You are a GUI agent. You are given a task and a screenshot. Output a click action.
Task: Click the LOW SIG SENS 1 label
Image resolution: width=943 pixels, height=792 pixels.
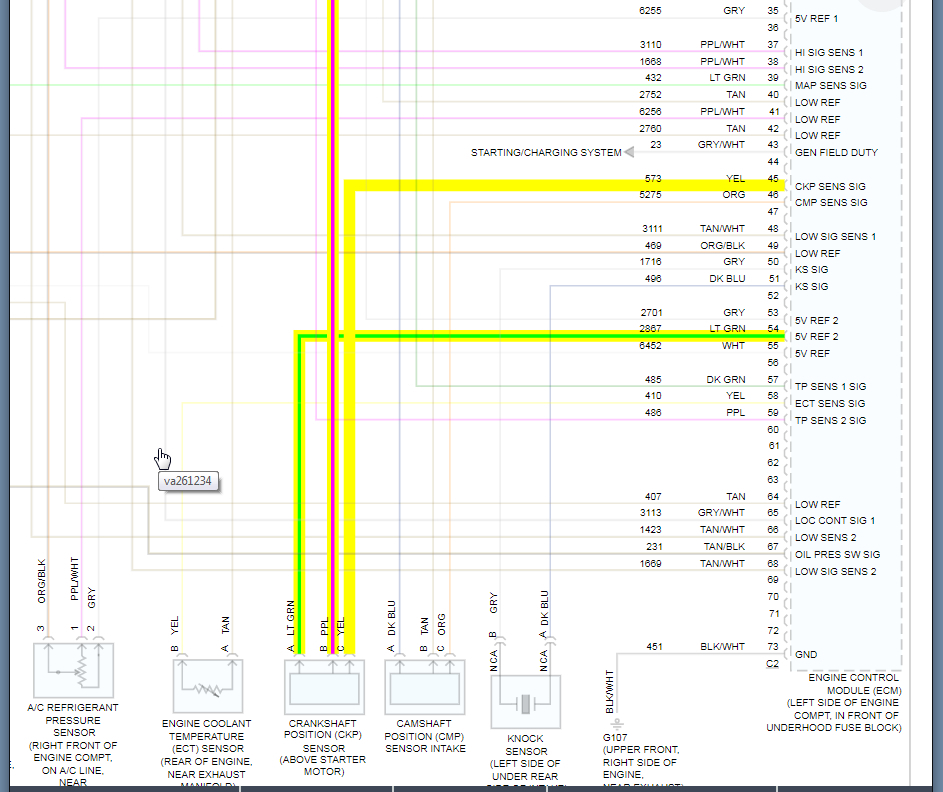835,237
